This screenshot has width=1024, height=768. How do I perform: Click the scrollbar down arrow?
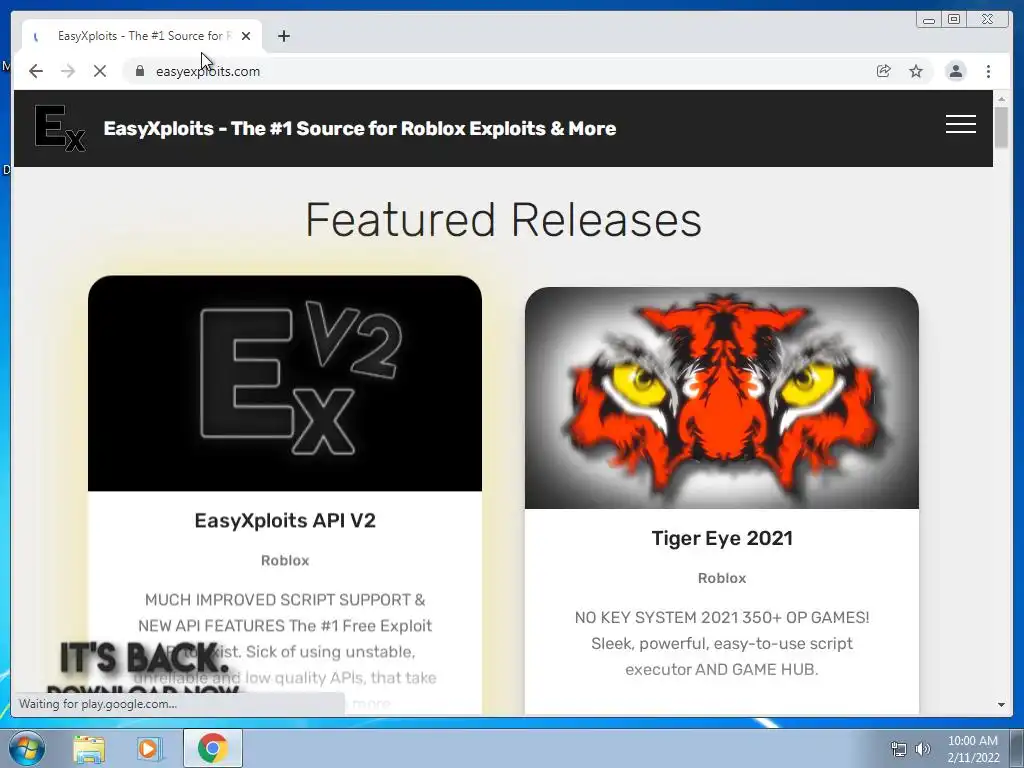[x=1001, y=705]
